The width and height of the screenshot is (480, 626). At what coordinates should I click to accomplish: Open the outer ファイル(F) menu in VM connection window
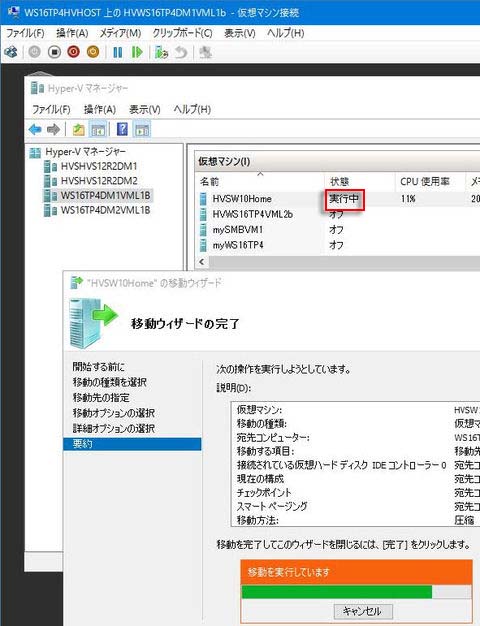tap(25, 33)
